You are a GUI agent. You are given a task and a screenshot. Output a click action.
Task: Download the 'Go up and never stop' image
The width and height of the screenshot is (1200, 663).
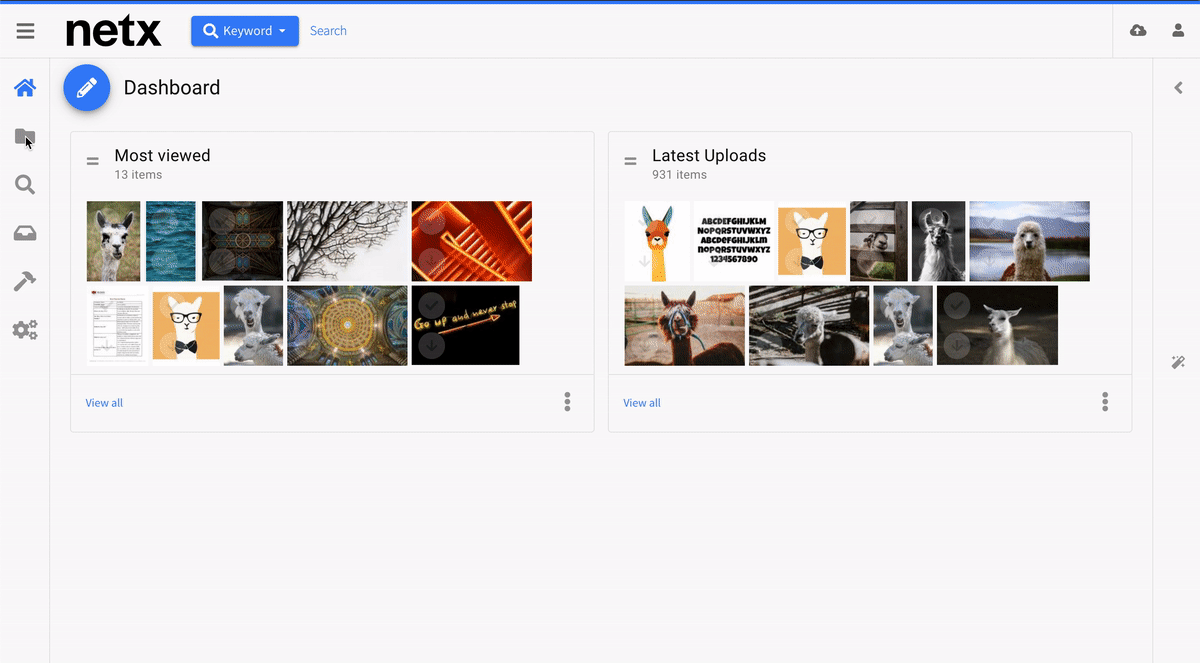pyautogui.click(x=431, y=345)
